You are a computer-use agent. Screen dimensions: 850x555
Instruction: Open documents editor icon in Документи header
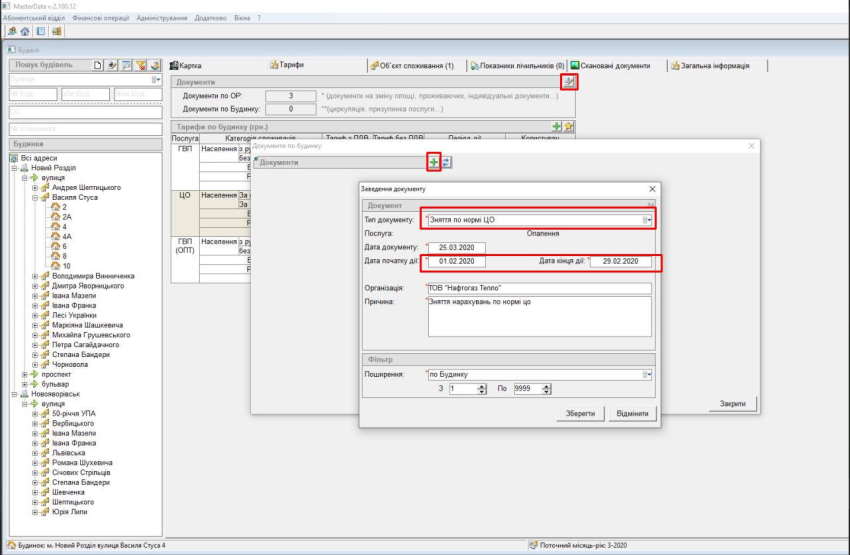pyautogui.click(x=569, y=82)
